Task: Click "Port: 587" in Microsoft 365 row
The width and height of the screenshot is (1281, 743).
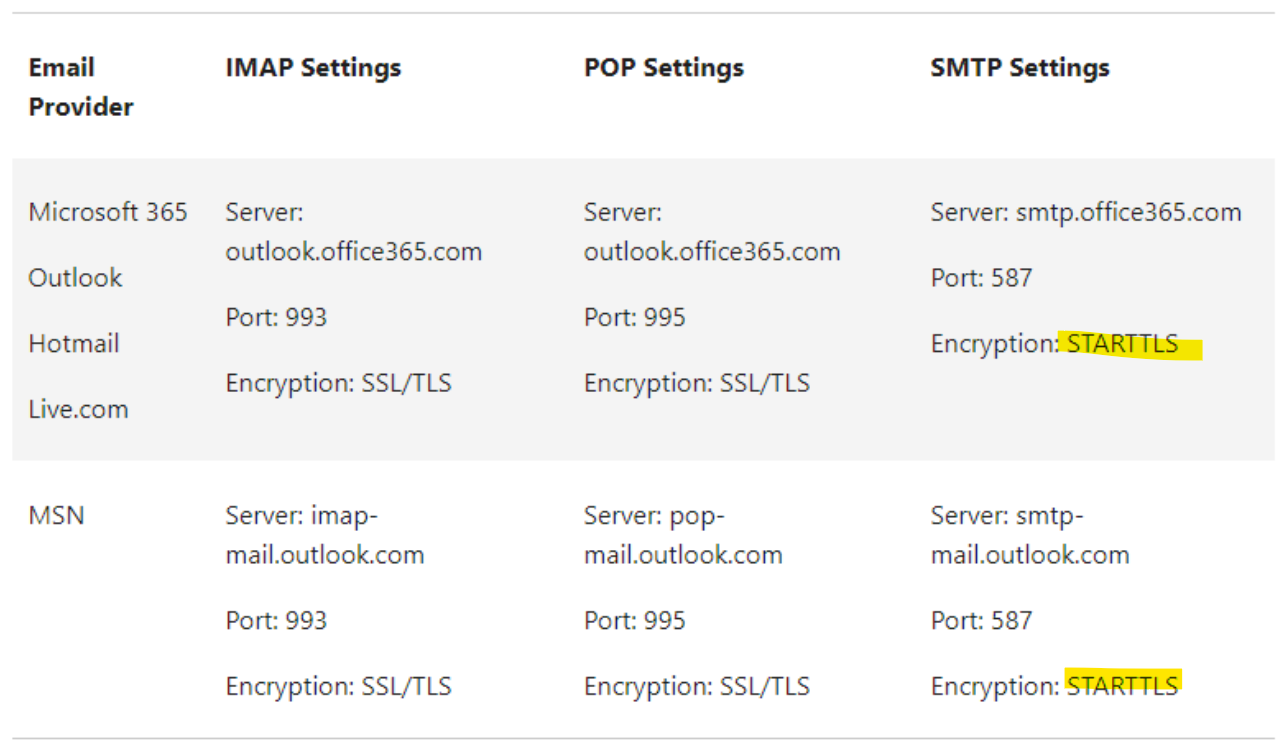Action: [x=980, y=278]
